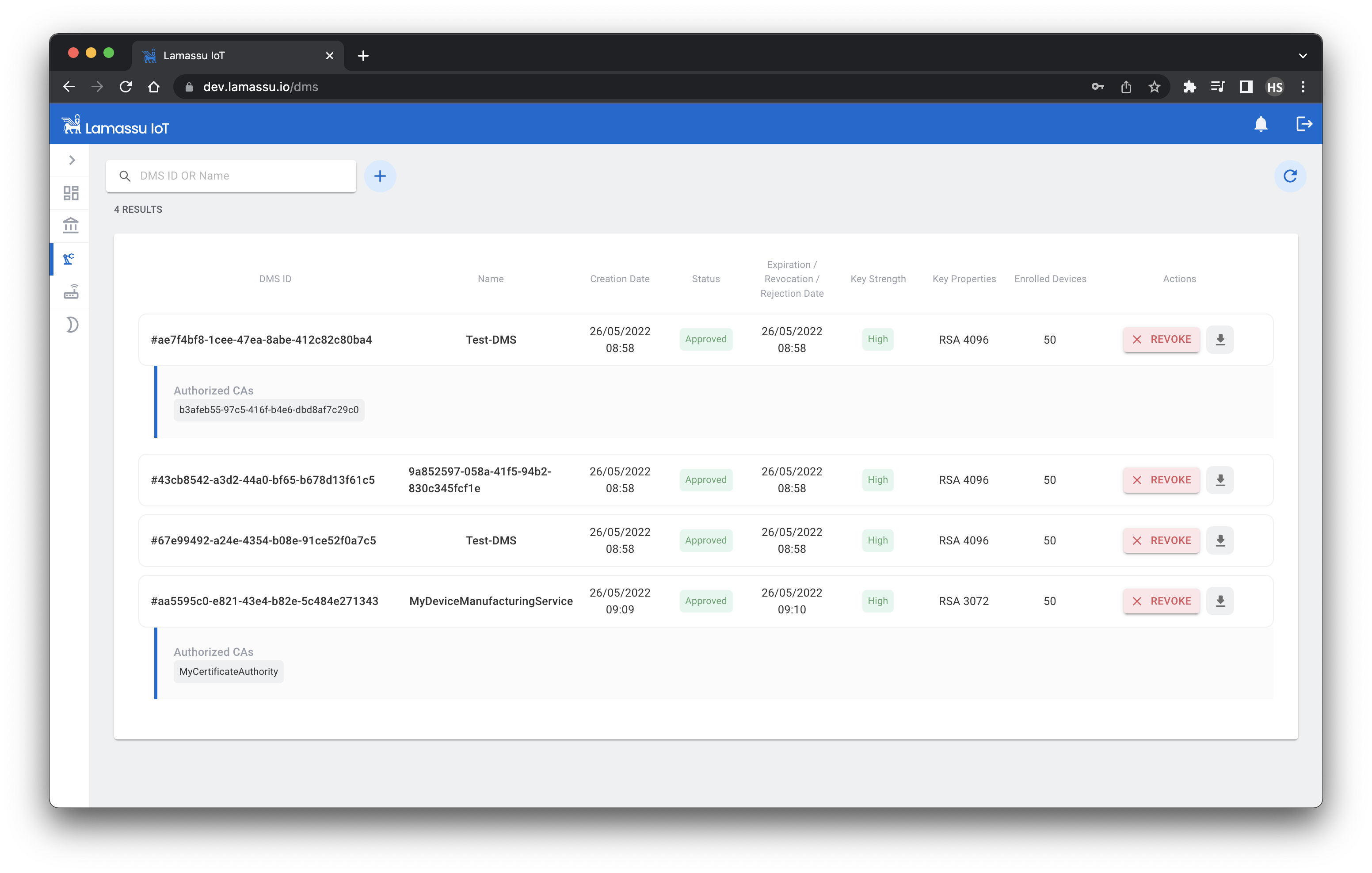Click the Enrolled Devices column header
1372x873 pixels.
1050,279
